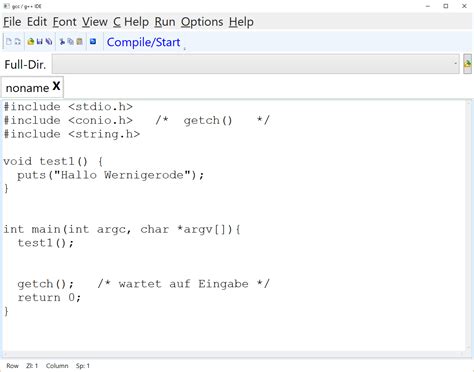Click the "int main(int argc, char *argv[]){" line

[x=122, y=230]
